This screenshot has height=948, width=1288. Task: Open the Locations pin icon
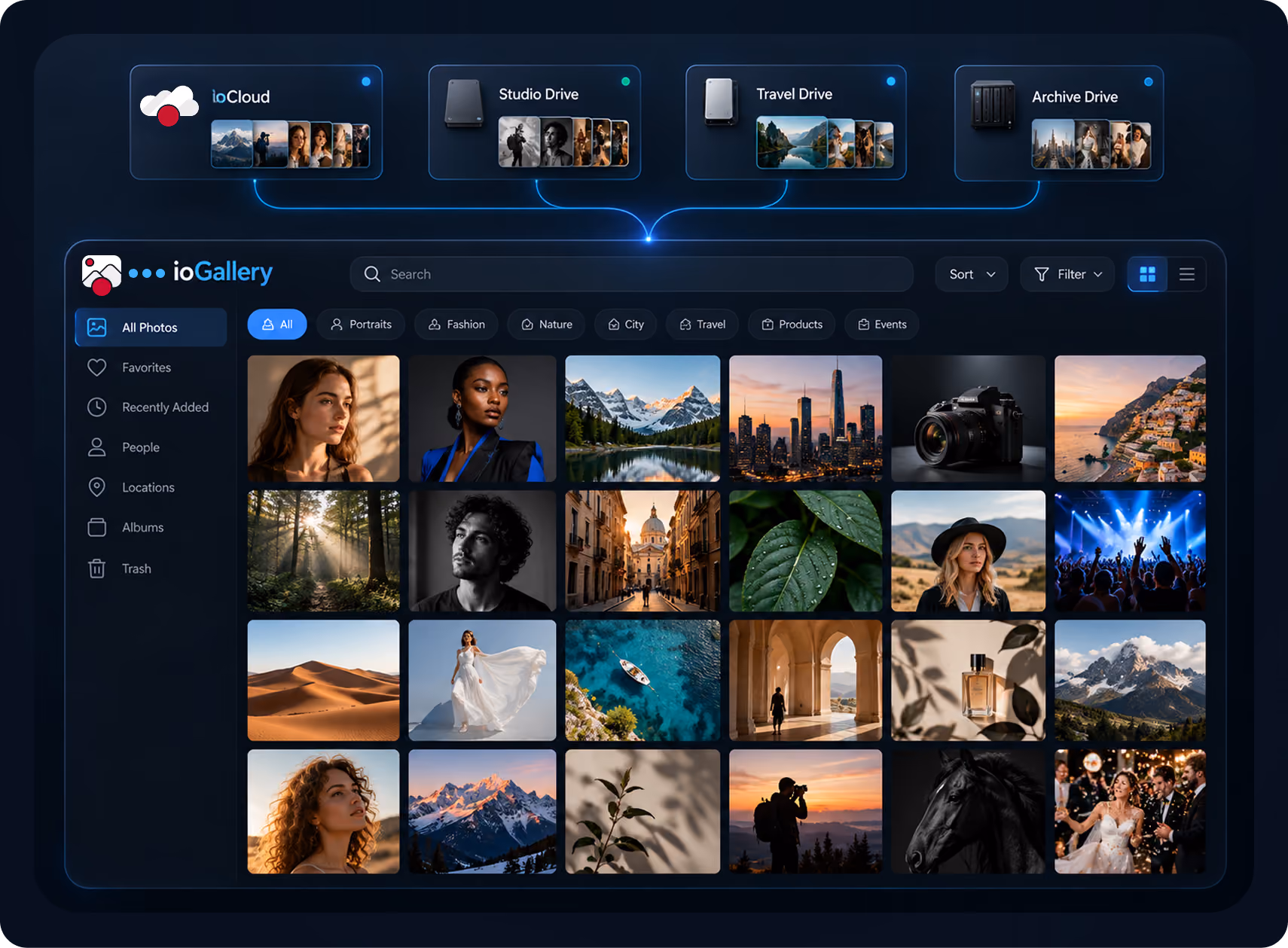coord(97,487)
